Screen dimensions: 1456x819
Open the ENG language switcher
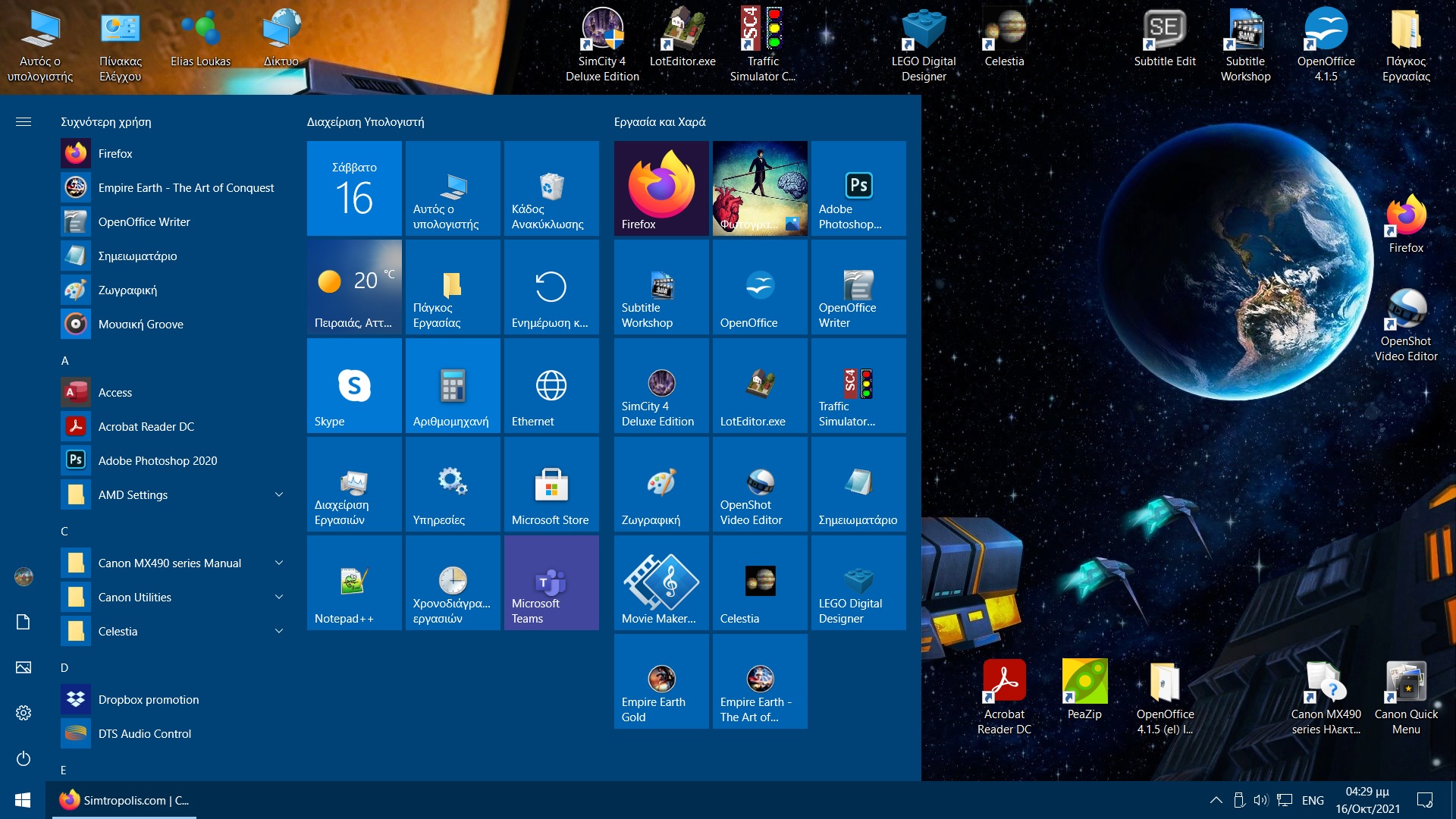1313,800
